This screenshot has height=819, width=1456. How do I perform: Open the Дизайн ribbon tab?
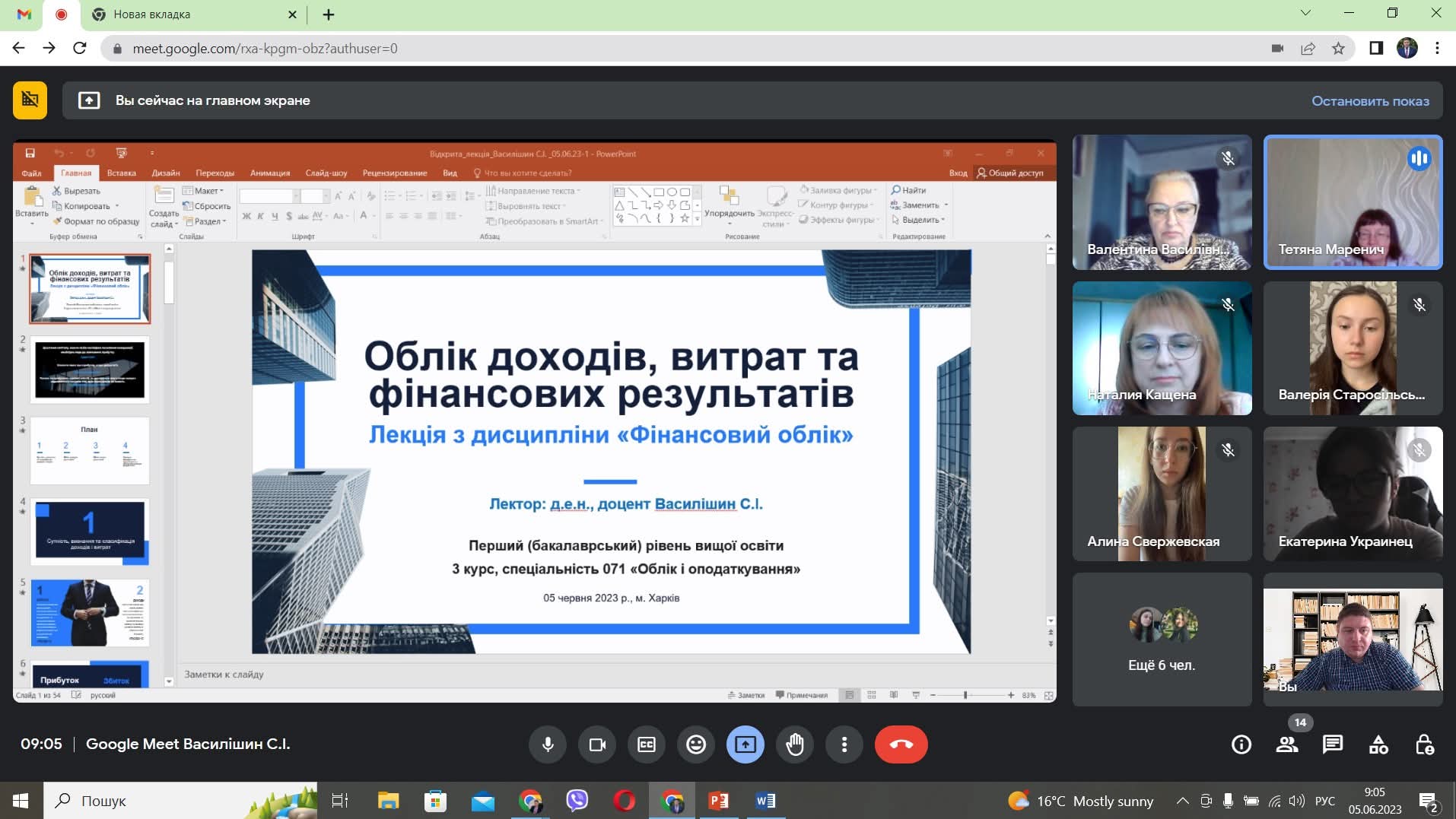pos(165,173)
